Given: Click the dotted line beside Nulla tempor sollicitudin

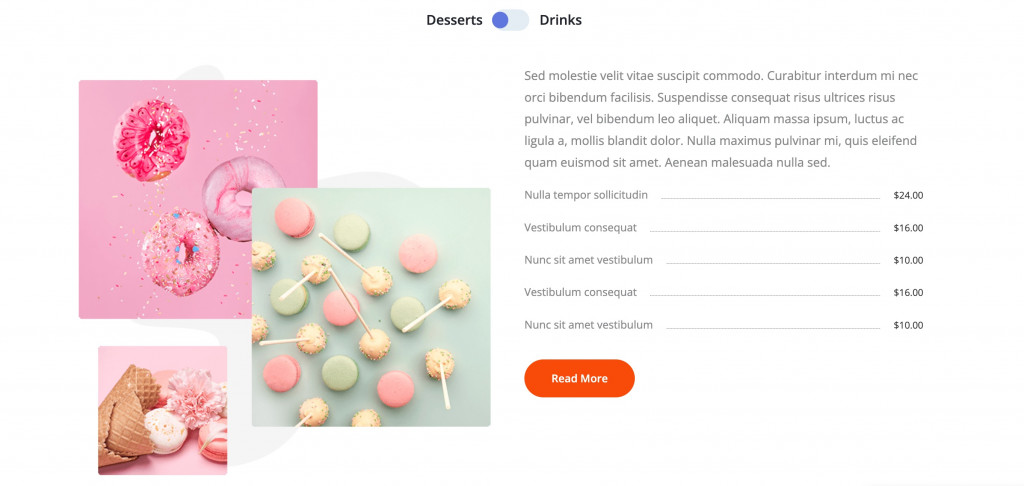Looking at the screenshot, I should tap(771, 198).
